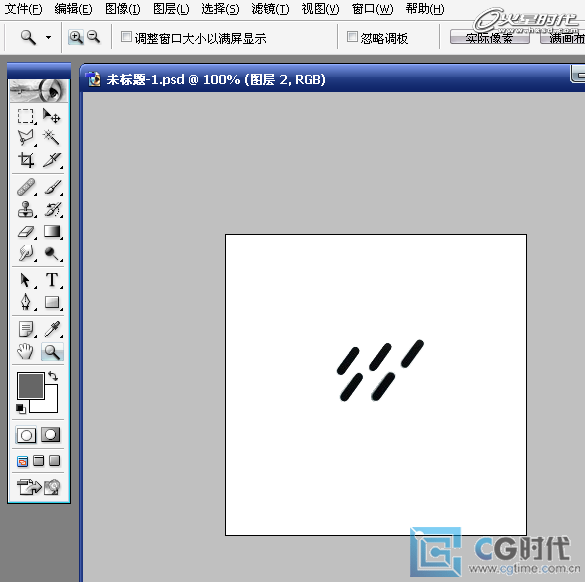
Task: Select the Rectangle shape tool
Action: click(51, 302)
